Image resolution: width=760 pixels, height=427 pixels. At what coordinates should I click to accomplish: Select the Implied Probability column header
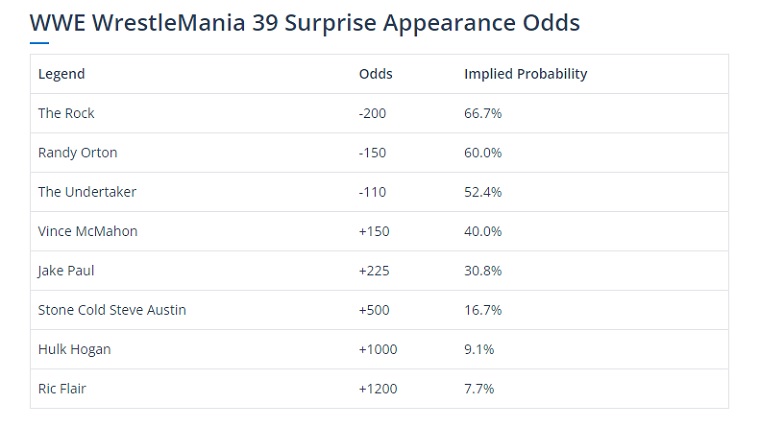525,74
